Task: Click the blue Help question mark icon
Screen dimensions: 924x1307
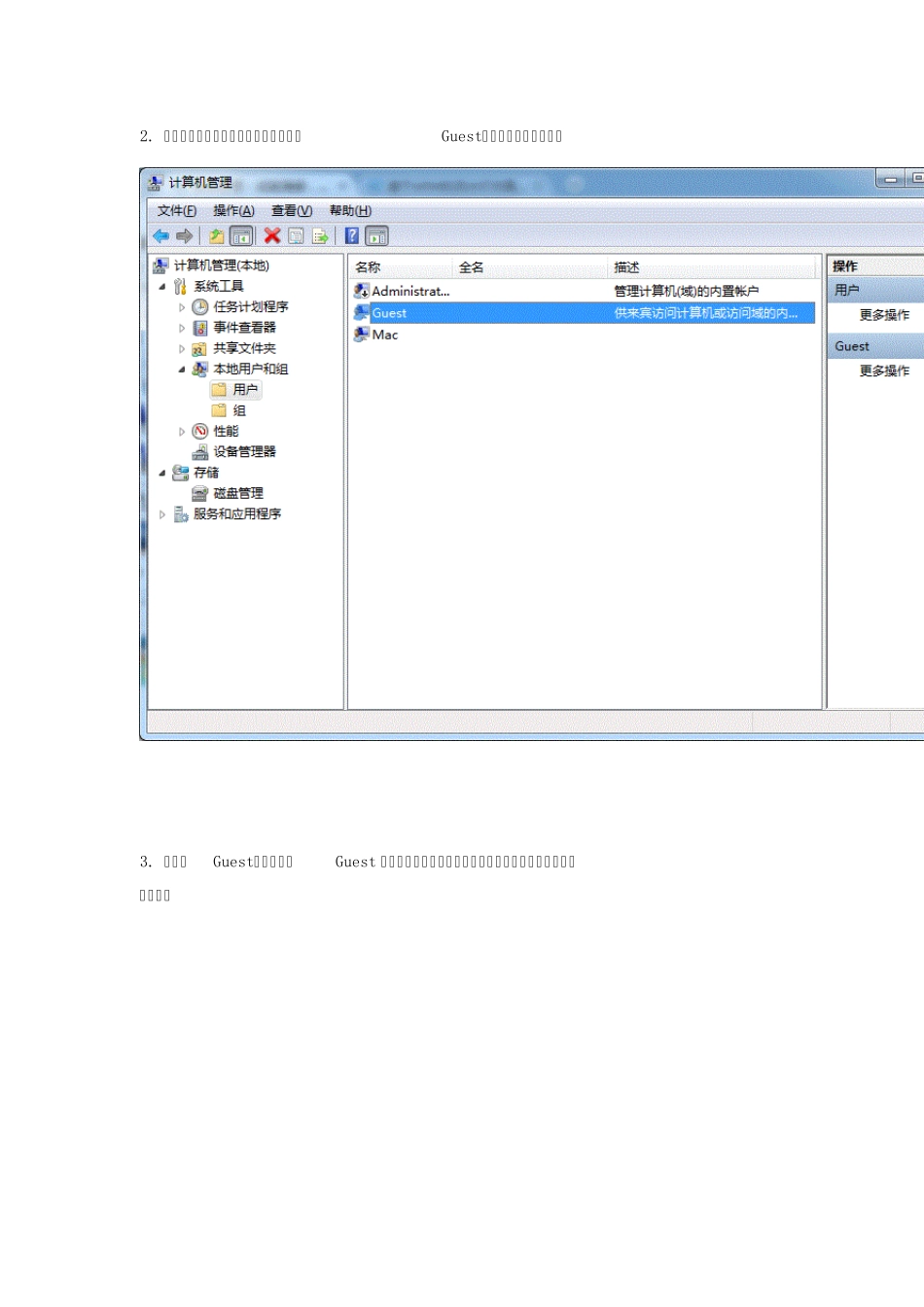Action: tap(352, 235)
